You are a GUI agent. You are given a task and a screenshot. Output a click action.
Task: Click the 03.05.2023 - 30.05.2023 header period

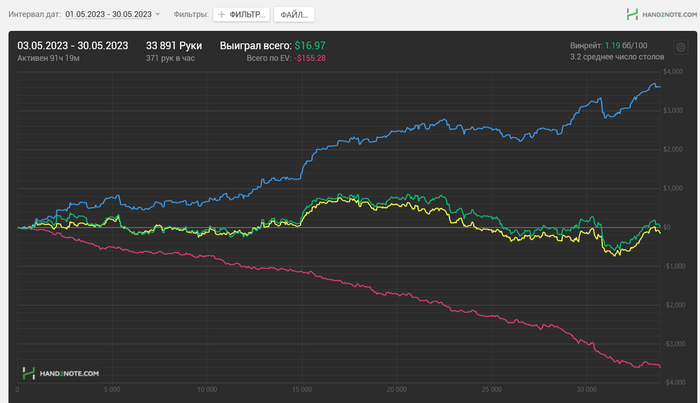tap(73, 46)
